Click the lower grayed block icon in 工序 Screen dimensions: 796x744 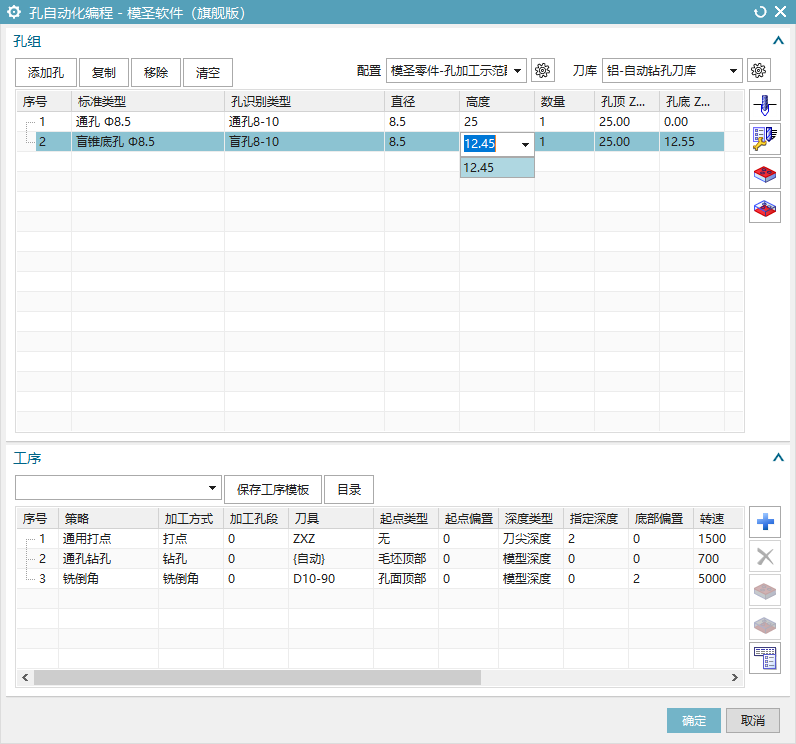(765, 624)
